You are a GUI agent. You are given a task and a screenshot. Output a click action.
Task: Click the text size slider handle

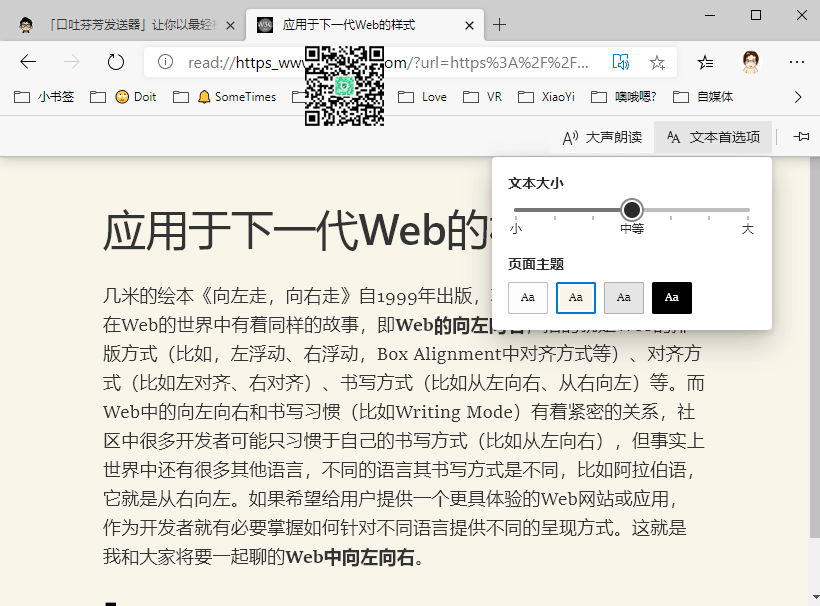pos(632,210)
